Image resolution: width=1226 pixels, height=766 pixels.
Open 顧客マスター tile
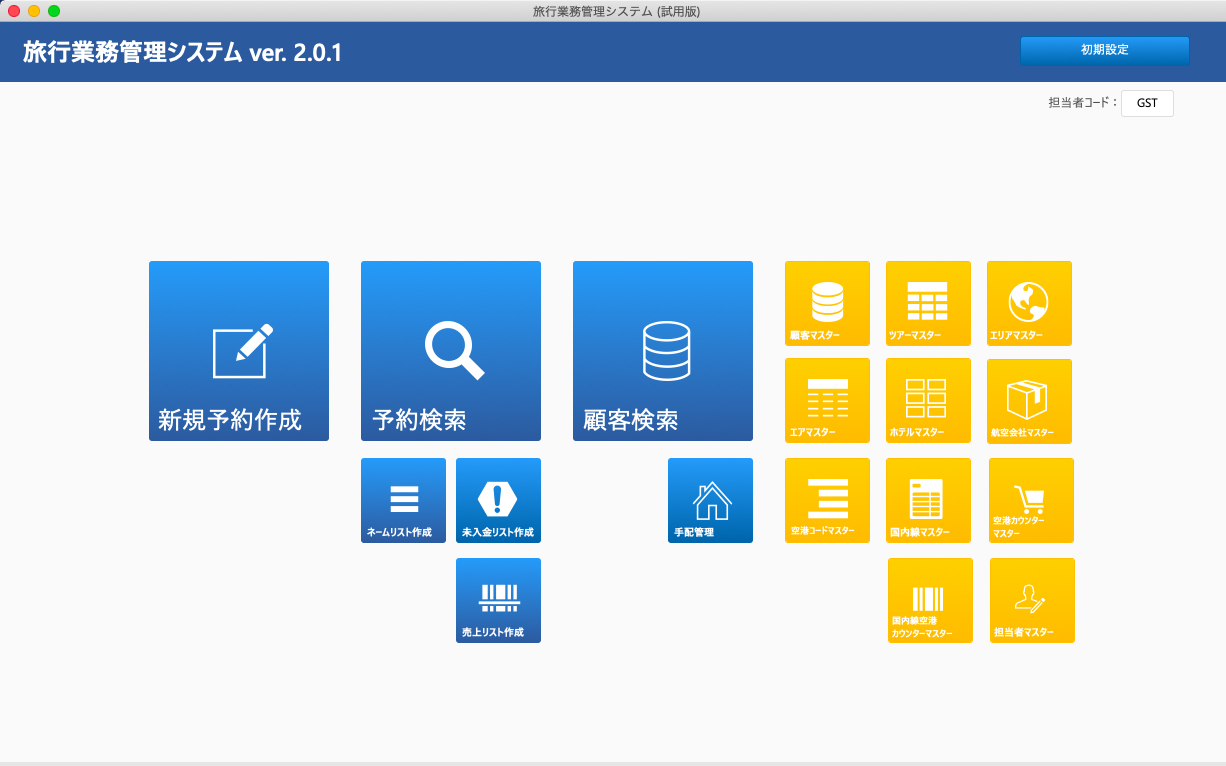827,303
